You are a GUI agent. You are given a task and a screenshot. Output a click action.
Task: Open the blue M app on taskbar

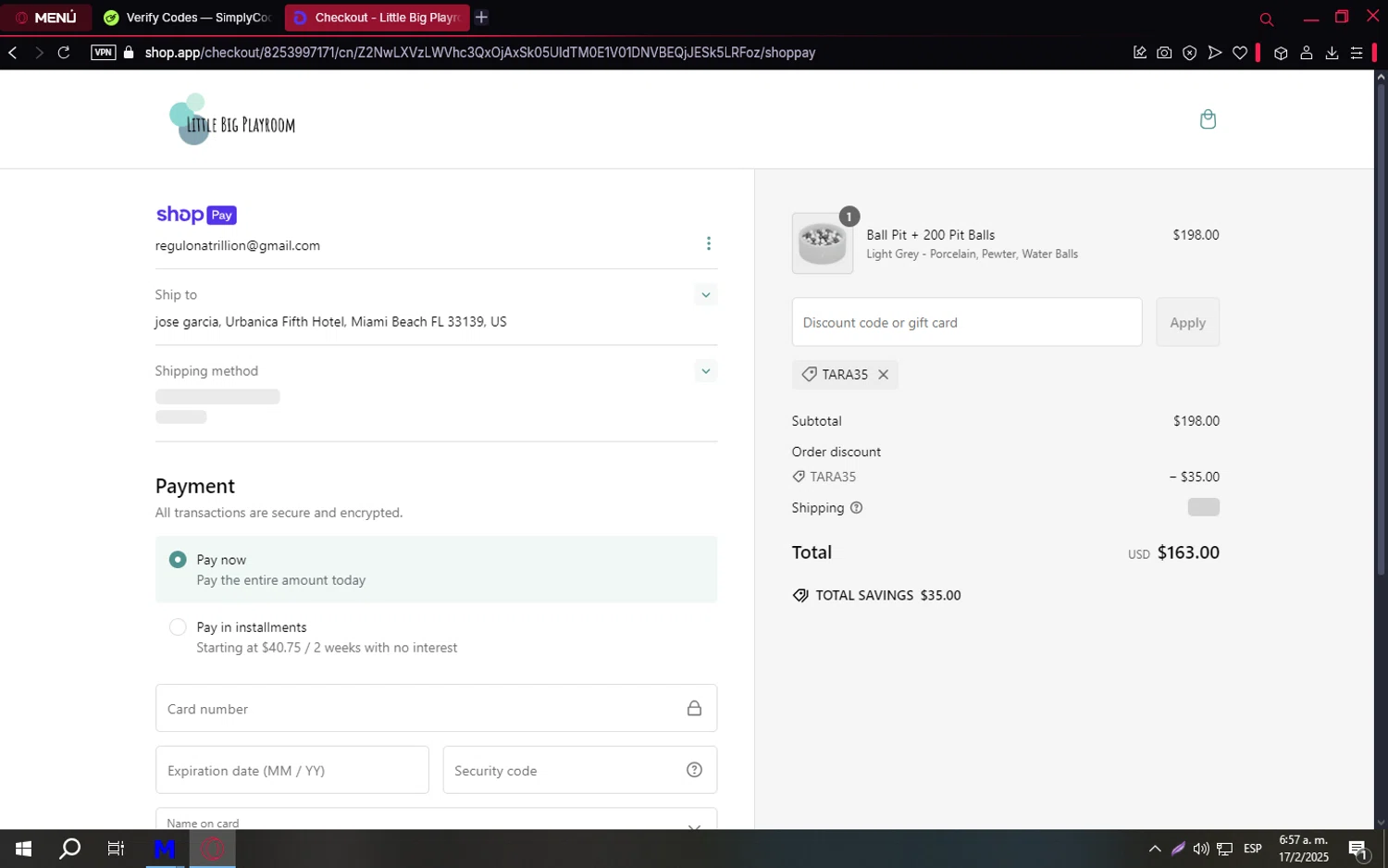pos(165,849)
